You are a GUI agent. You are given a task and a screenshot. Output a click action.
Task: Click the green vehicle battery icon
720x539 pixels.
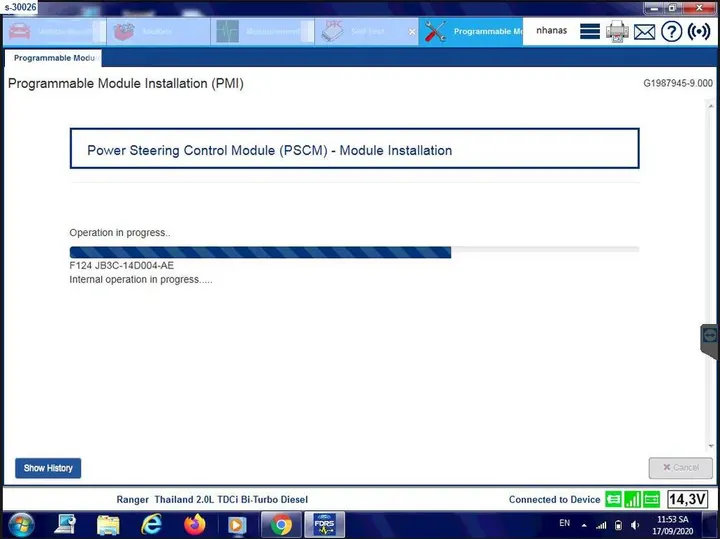click(x=652, y=499)
